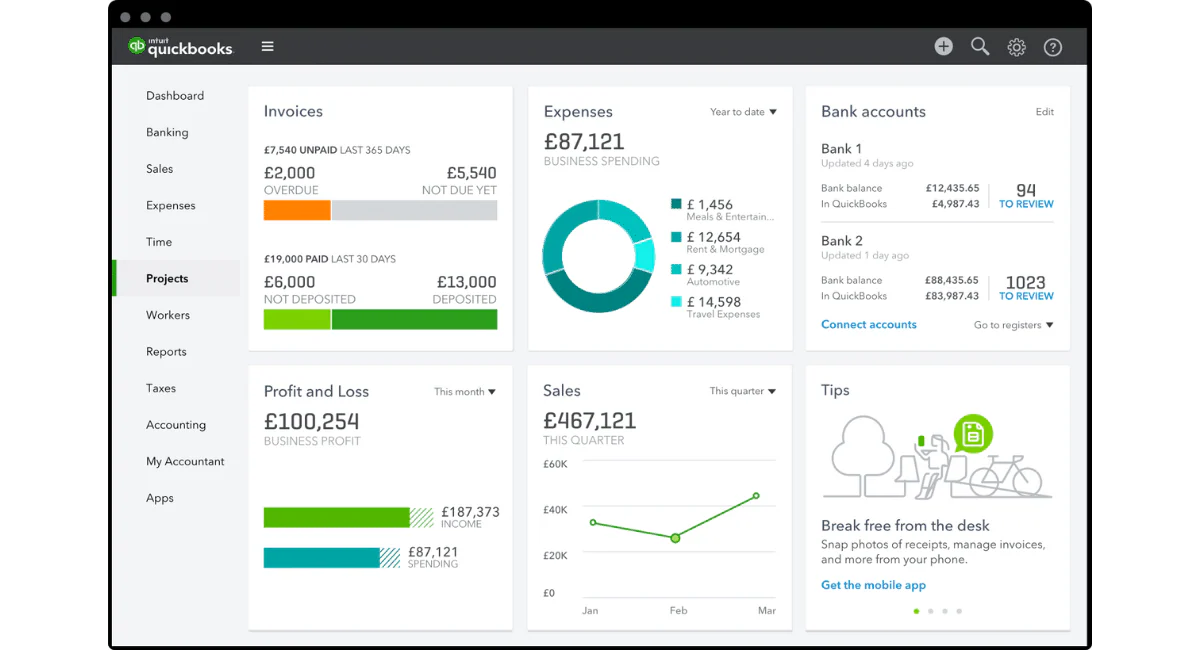Viewport: 1200px width, 650px height.
Task: Open the settings gear icon
Action: tap(1016, 47)
